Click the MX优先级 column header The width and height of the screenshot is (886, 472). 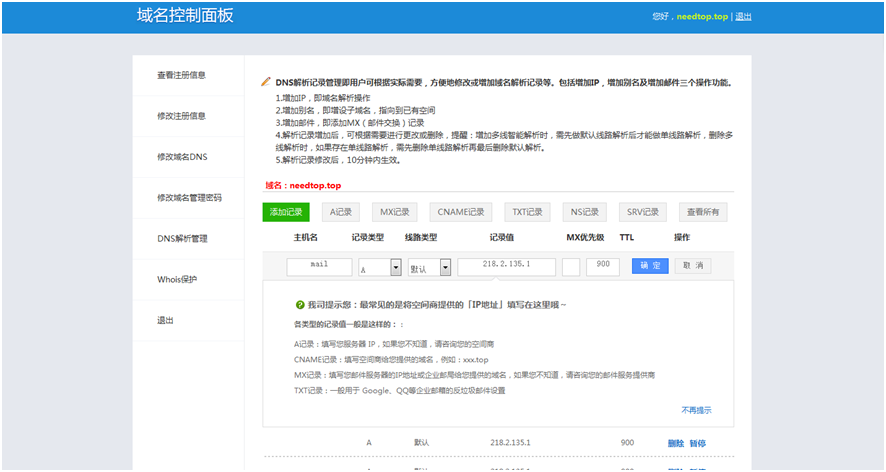[x=585, y=237]
